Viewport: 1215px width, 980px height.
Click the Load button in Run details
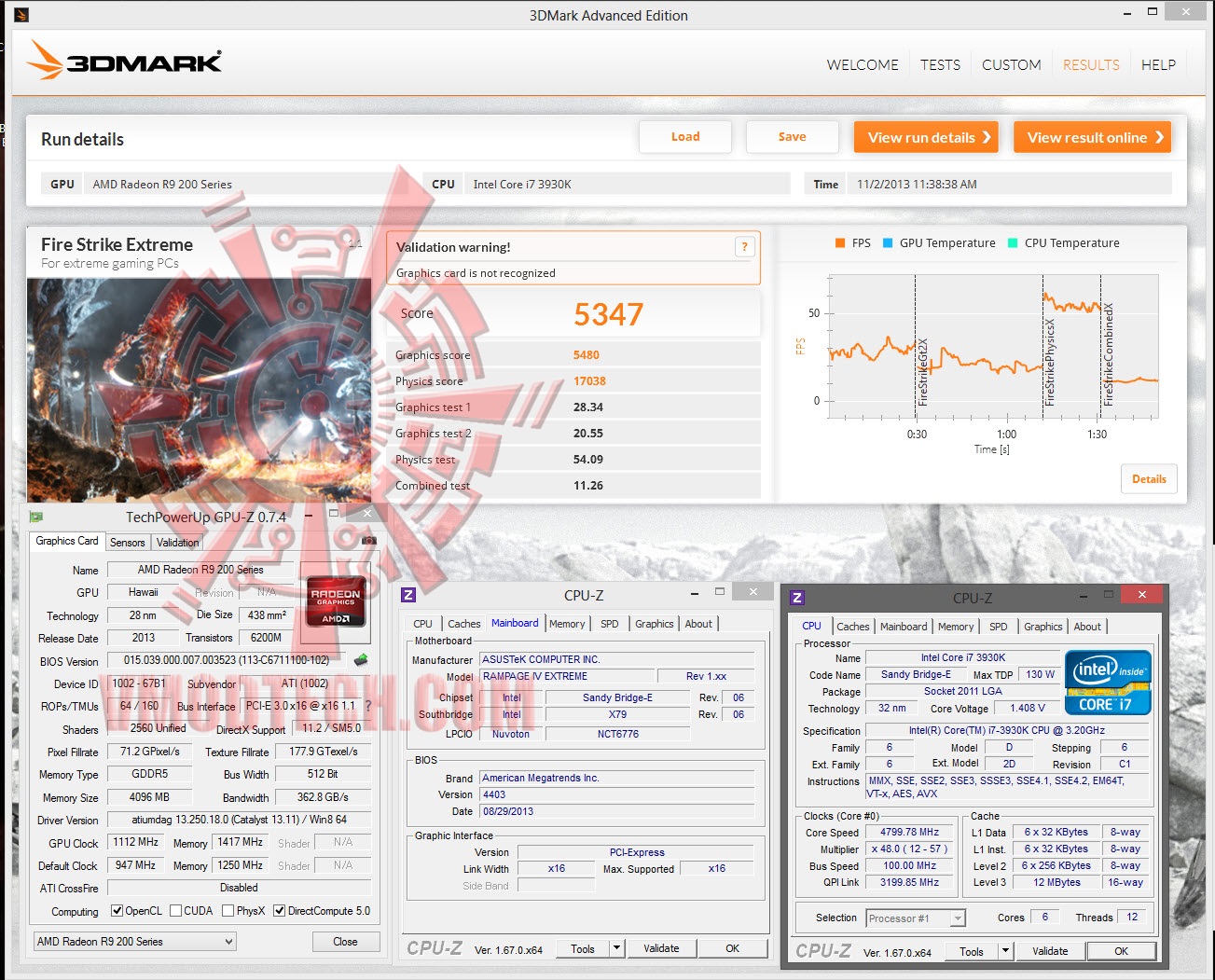[685, 137]
